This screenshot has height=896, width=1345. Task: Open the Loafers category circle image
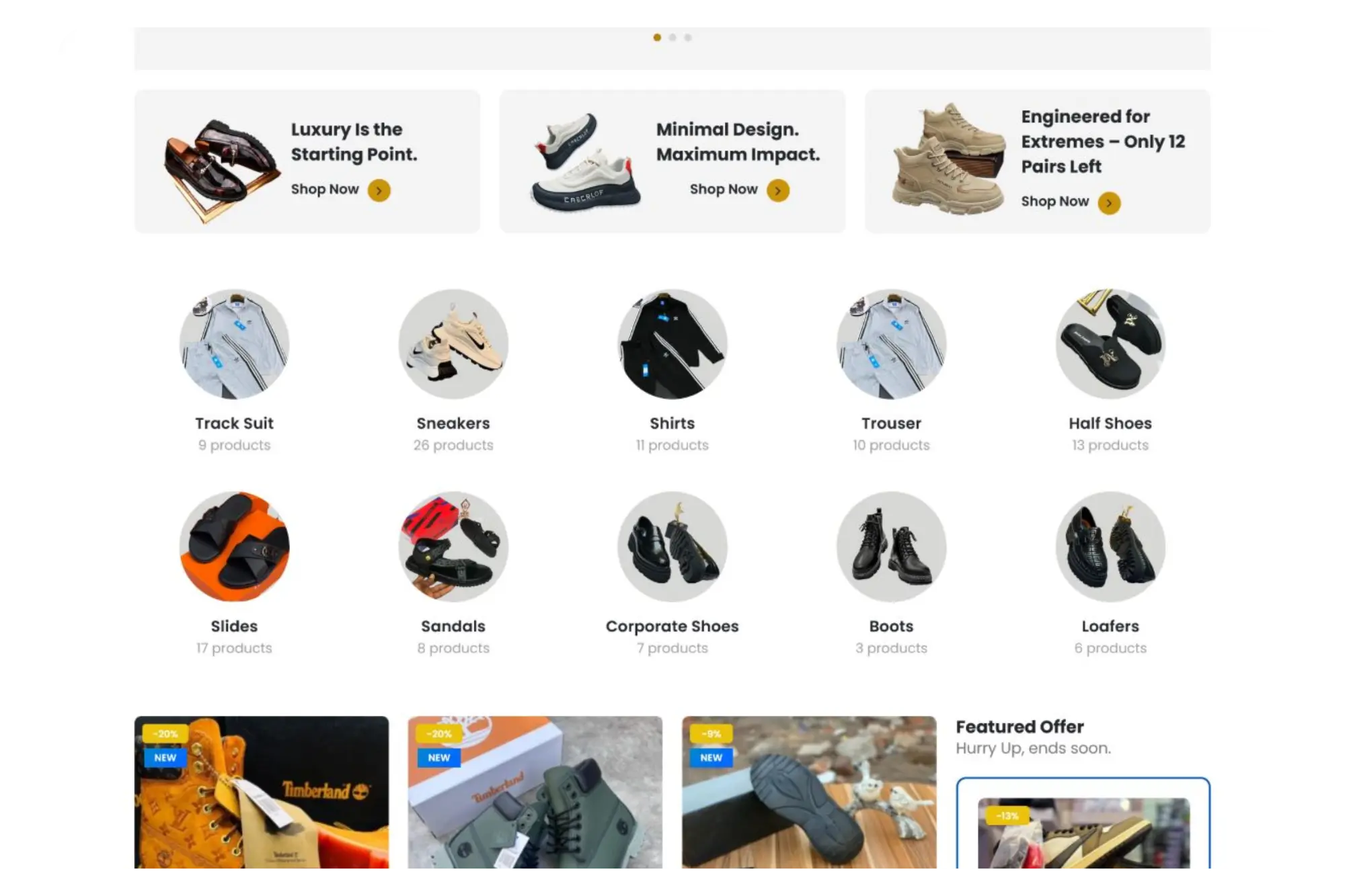point(1110,546)
